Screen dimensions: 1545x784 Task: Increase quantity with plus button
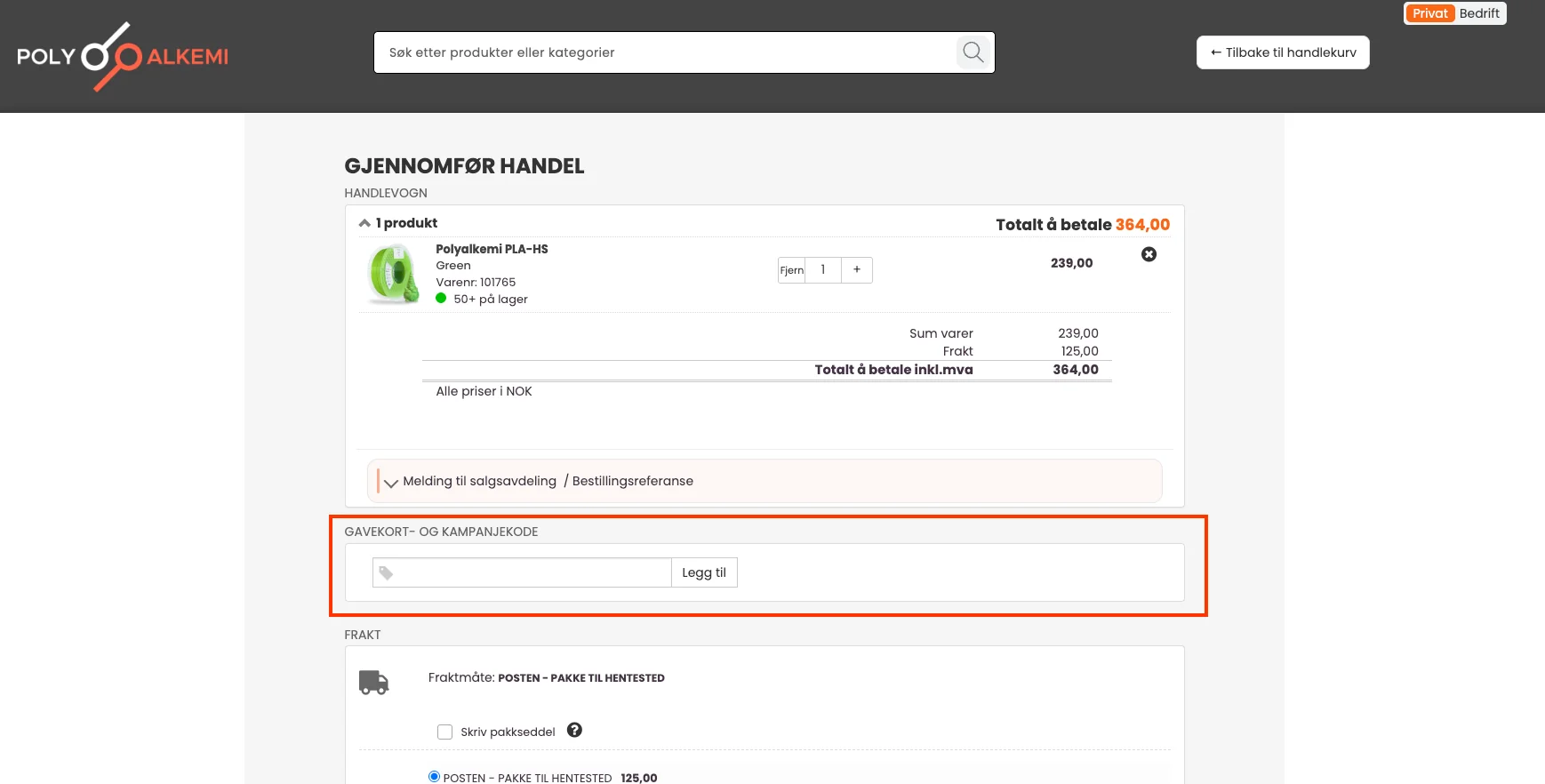(x=856, y=269)
